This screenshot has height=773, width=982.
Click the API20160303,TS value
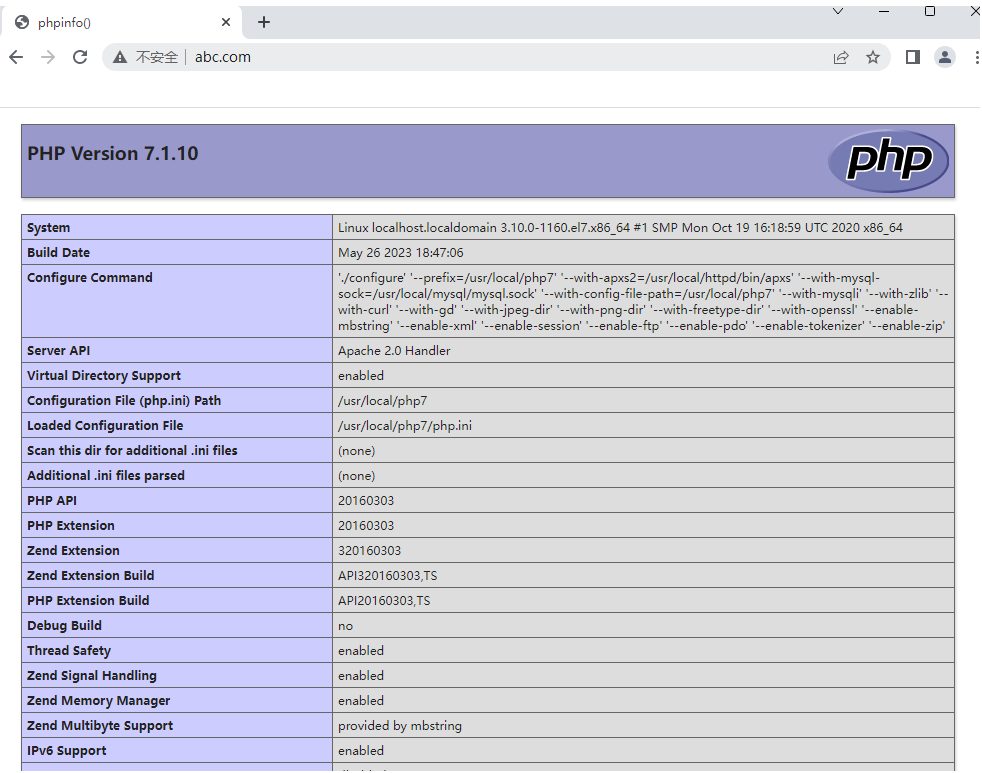click(x=385, y=601)
